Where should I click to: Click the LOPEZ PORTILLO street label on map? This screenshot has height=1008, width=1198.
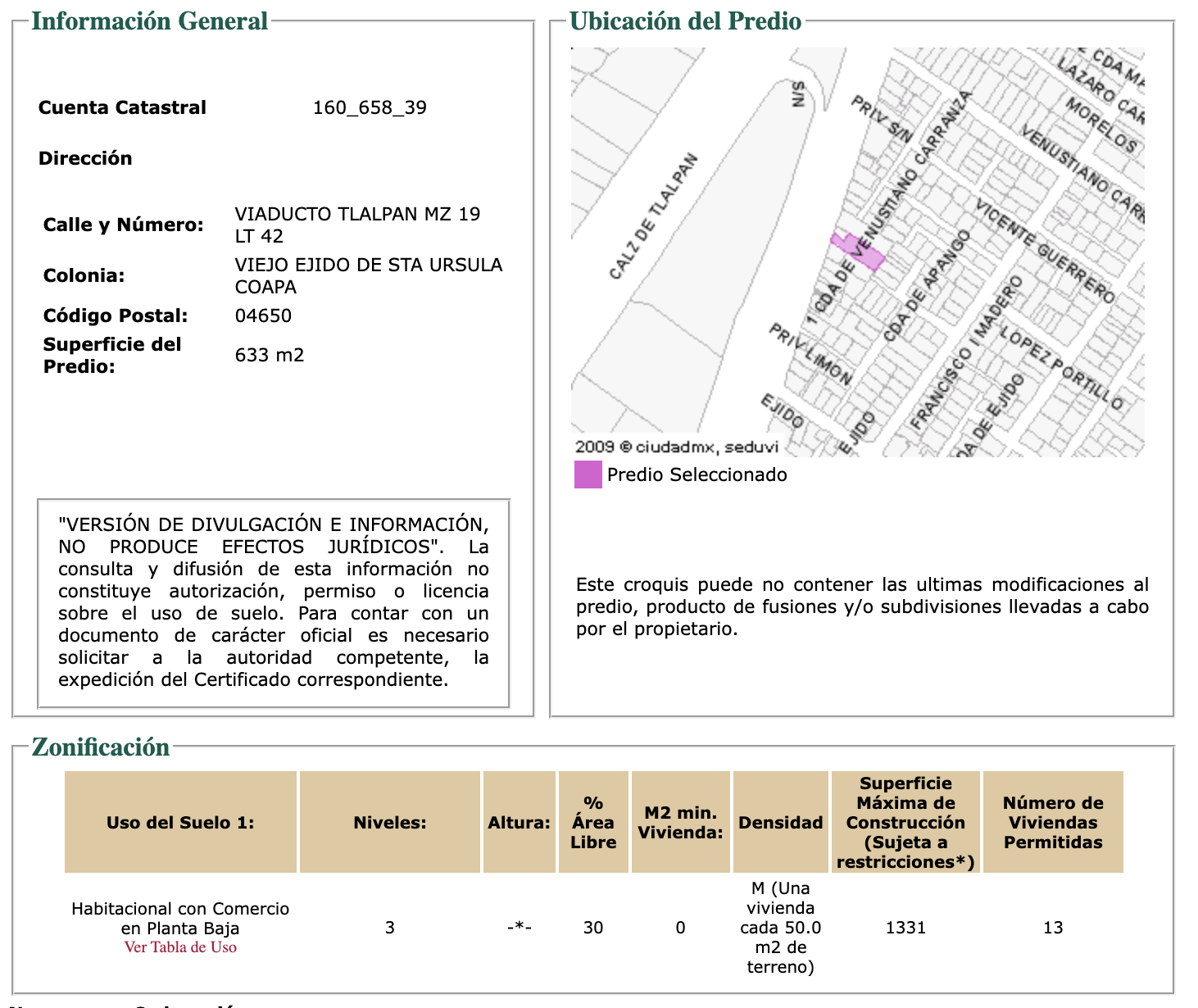click(1060, 369)
